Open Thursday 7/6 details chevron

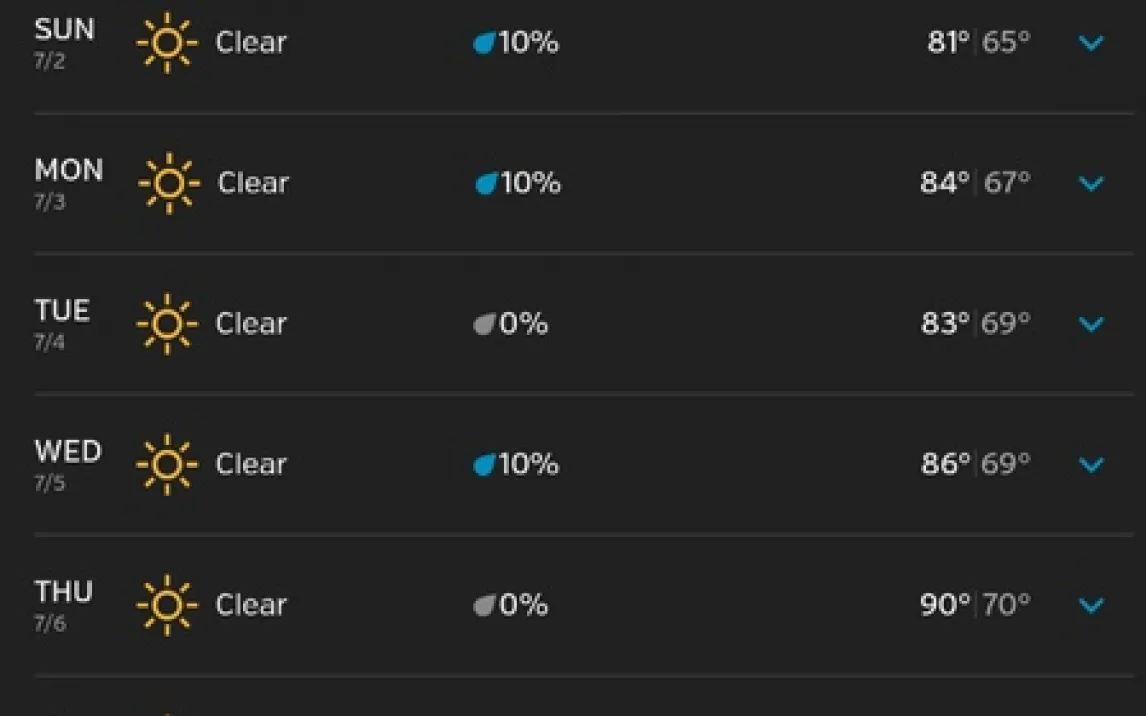pyautogui.click(x=1091, y=605)
